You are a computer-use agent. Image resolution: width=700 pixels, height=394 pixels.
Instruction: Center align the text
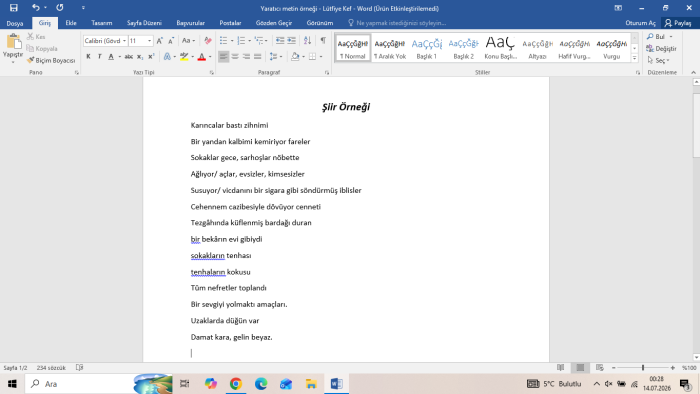(x=235, y=57)
